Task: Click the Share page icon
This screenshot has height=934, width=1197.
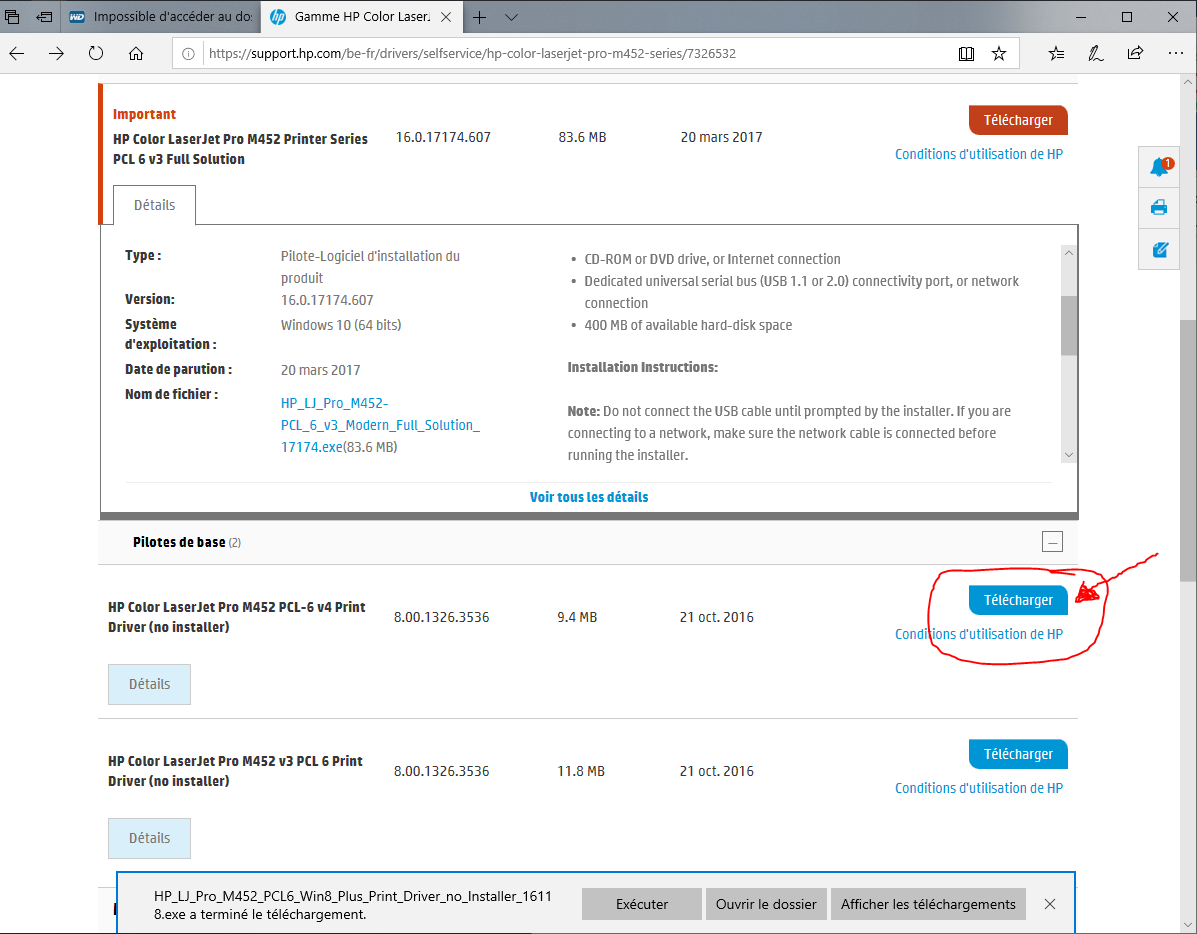Action: 1135,53
